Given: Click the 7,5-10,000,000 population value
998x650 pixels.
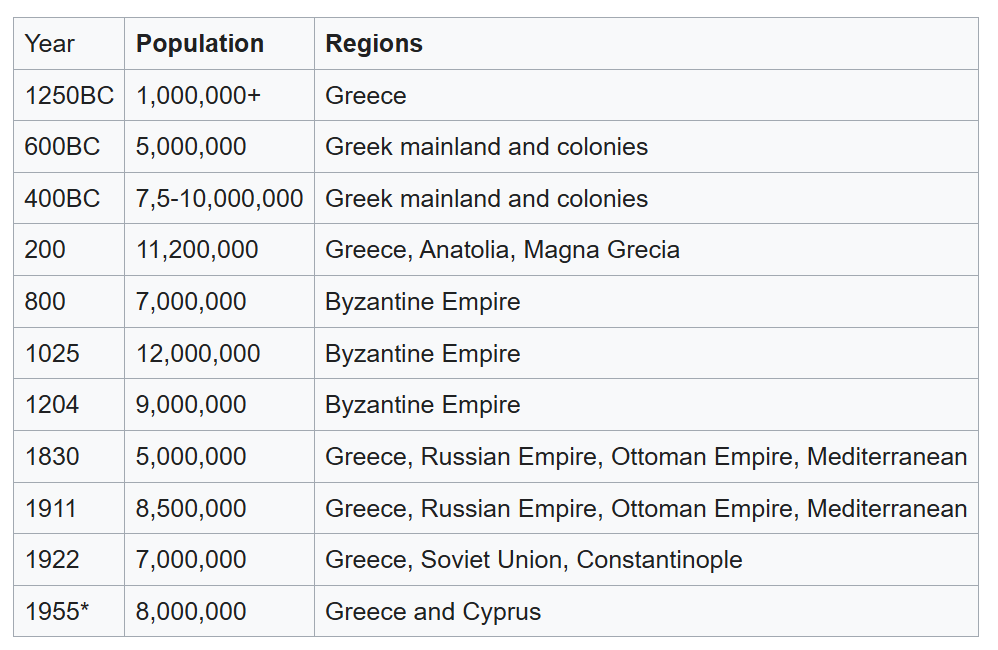Looking at the screenshot, I should [219, 199].
